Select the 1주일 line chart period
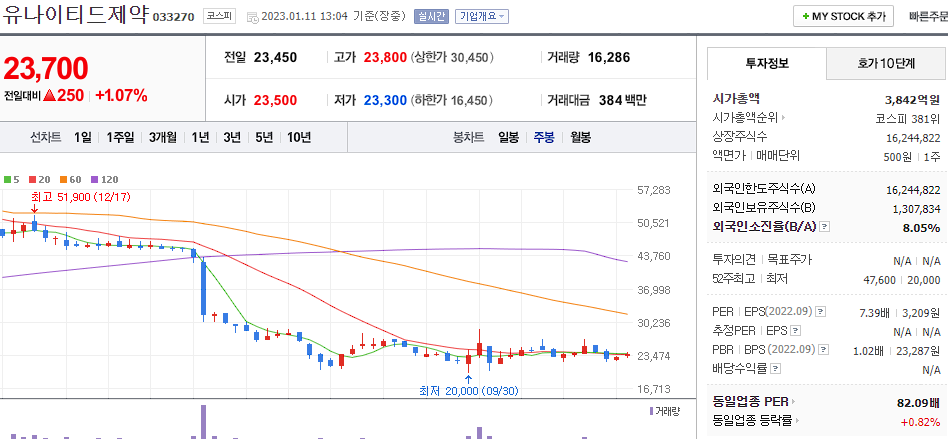 point(120,137)
